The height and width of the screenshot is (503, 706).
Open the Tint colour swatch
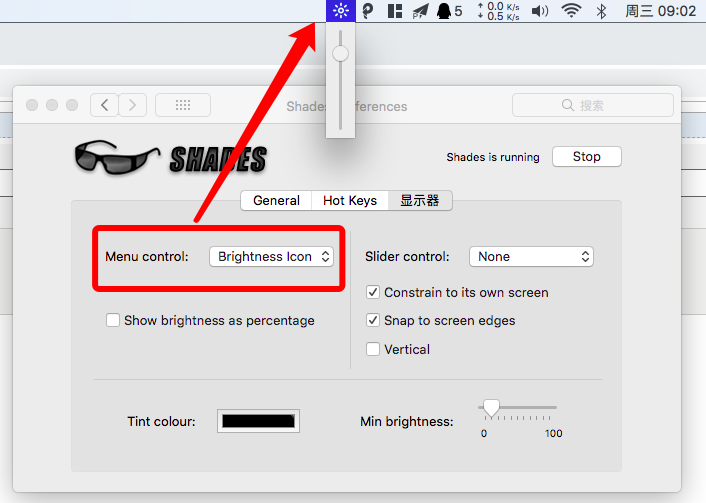(258, 421)
